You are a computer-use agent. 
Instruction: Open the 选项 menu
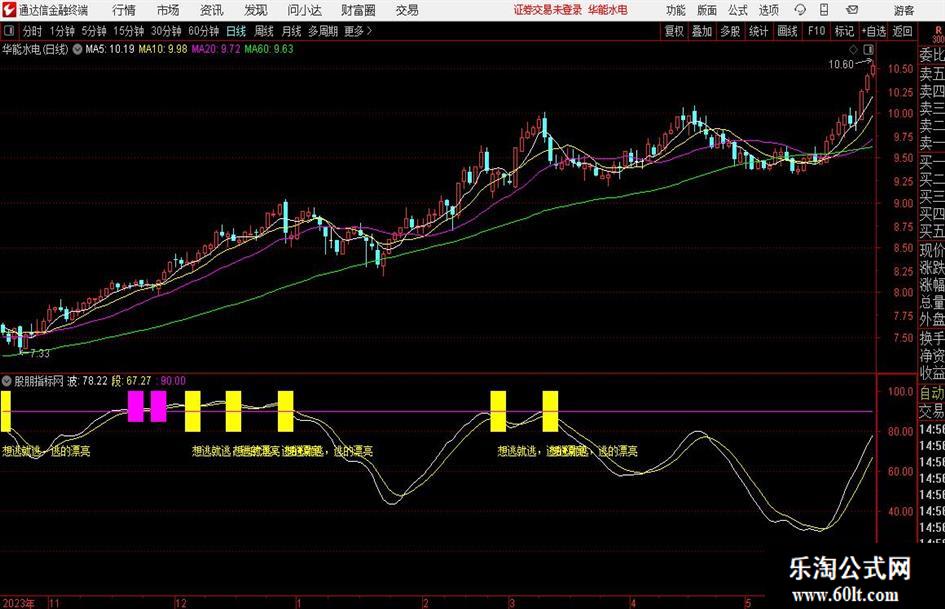(x=769, y=10)
